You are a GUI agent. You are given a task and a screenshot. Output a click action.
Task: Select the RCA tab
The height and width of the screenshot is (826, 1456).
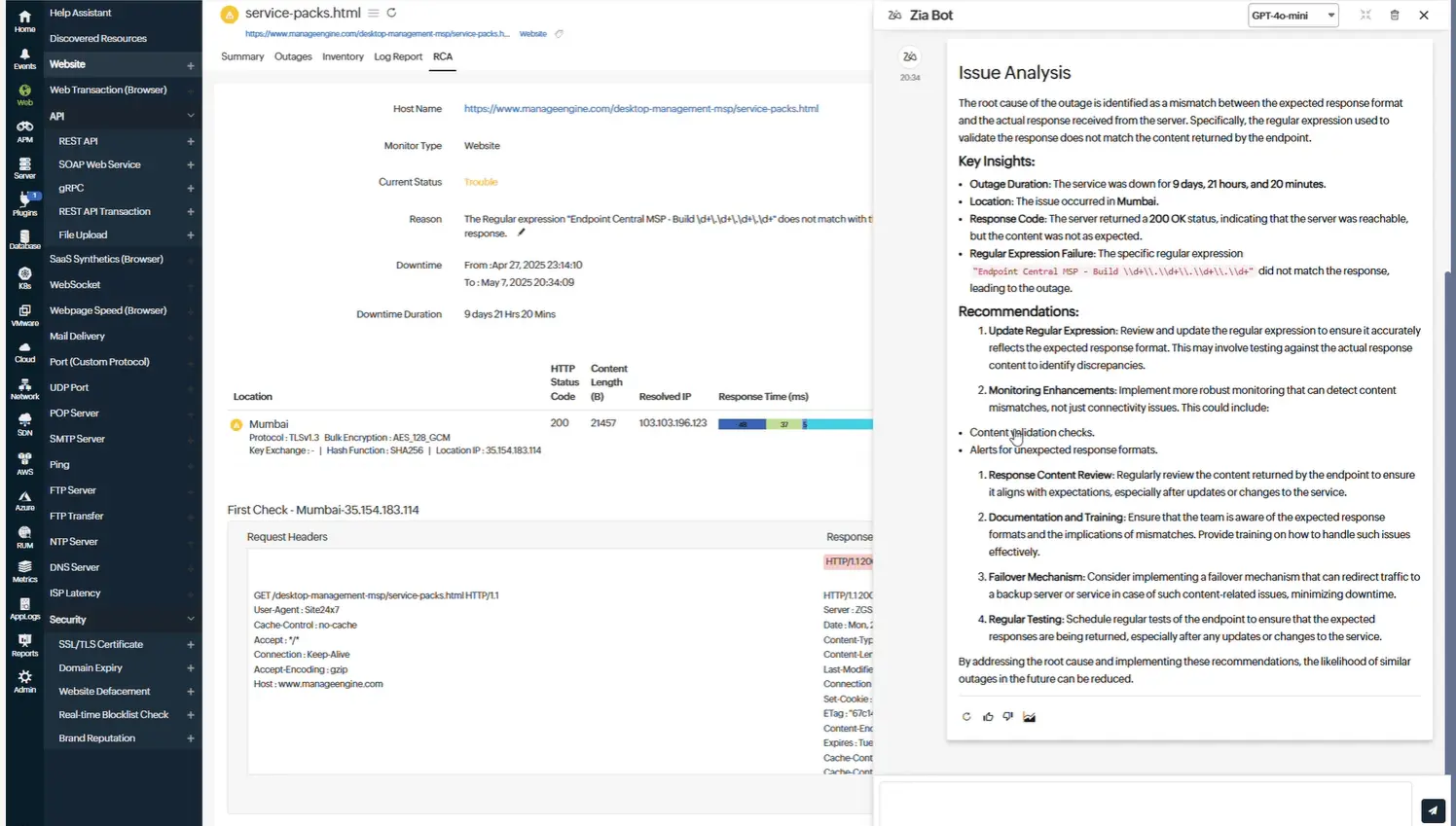(443, 56)
